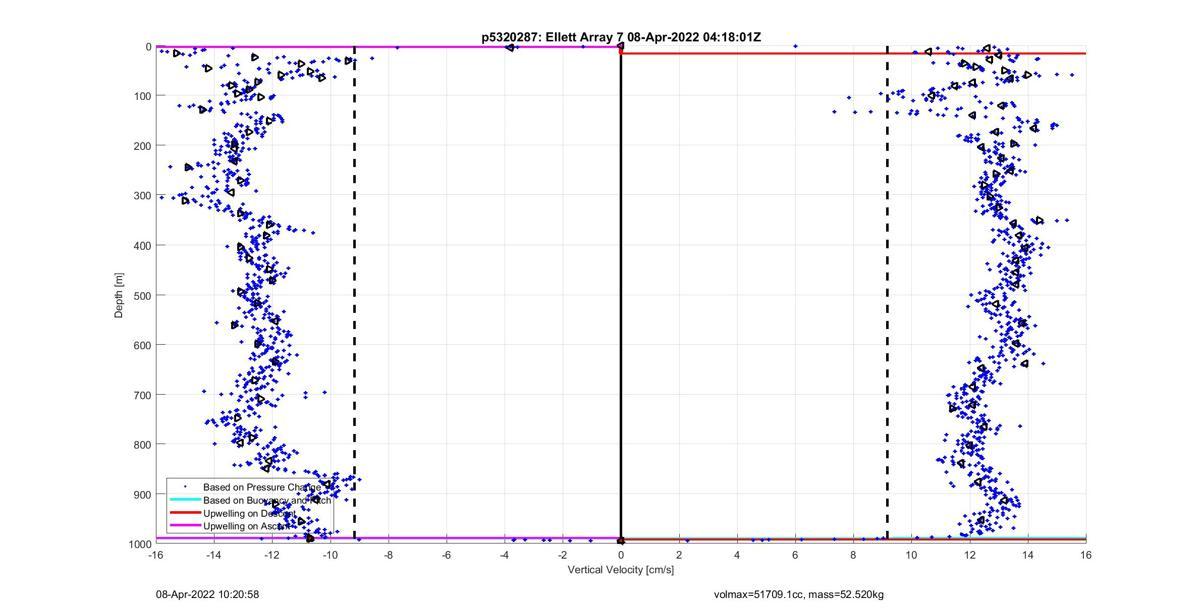Screen dimensions: 1200x611
Task: Click the x-axis tick label '-6'
Action: [446, 555]
